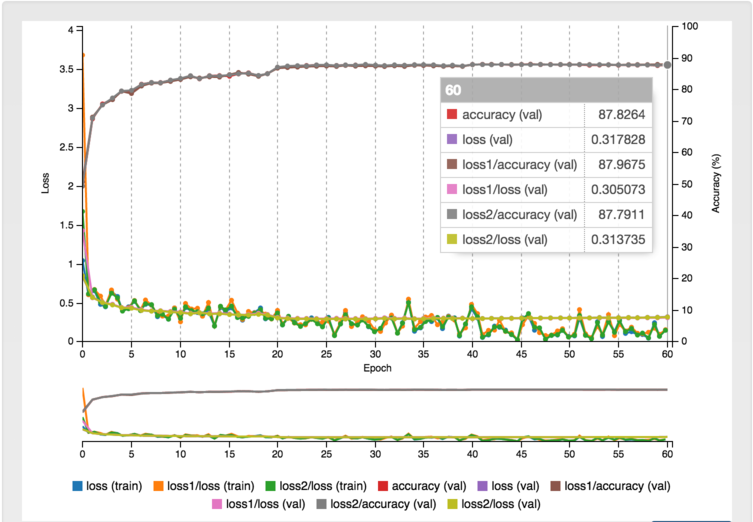
Task: Toggle loss1/loss (val) legend entry
Action: (x=258, y=504)
